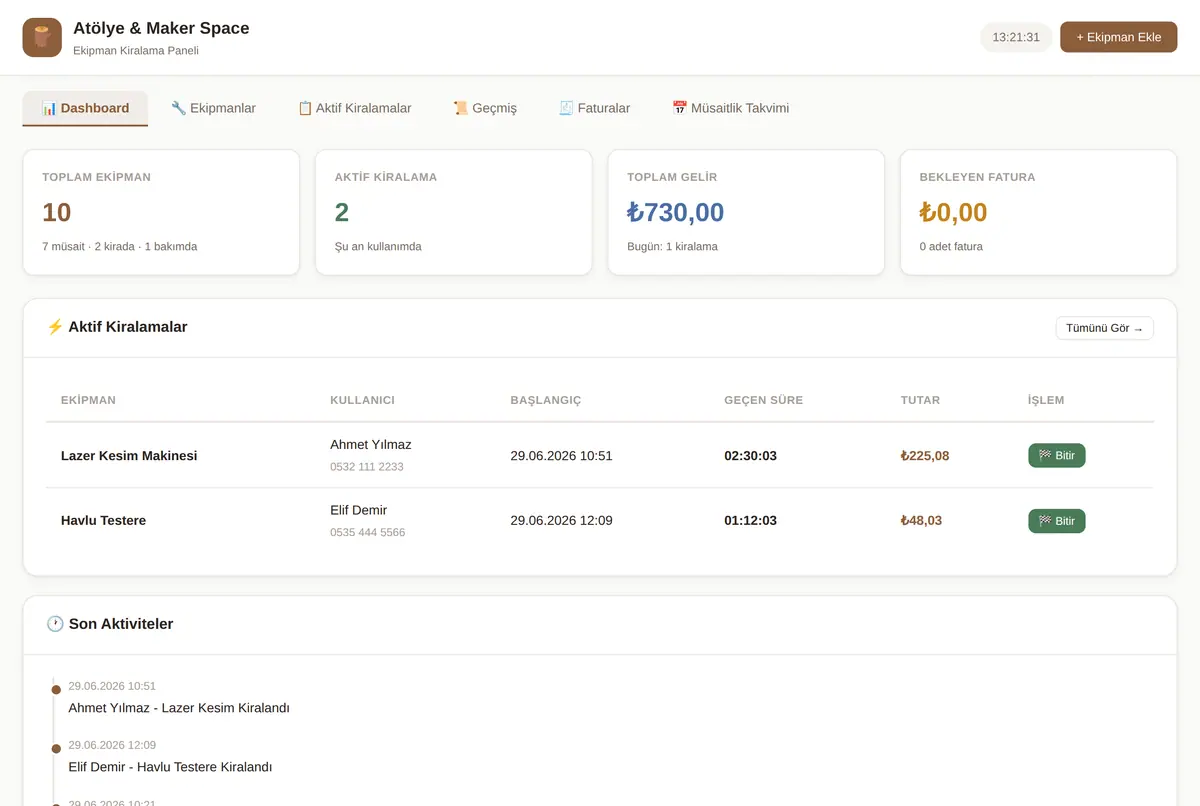Image resolution: width=1200 pixels, height=806 pixels.
Task: Click the user name Elif Demir in the table
Action: click(x=358, y=510)
